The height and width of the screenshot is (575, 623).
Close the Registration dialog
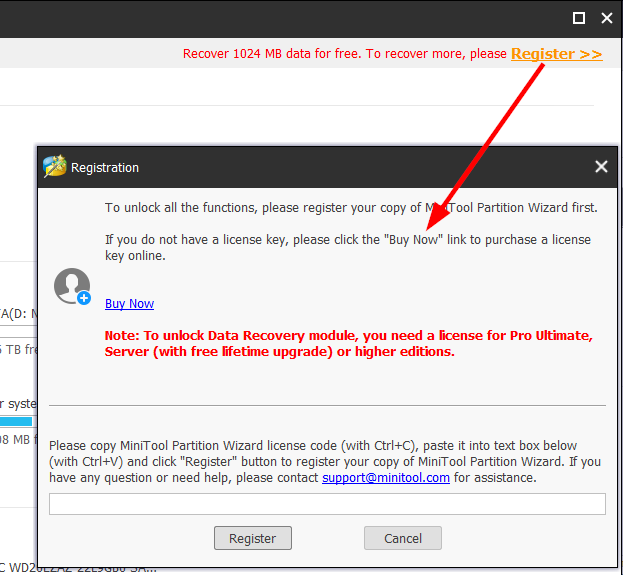click(601, 166)
